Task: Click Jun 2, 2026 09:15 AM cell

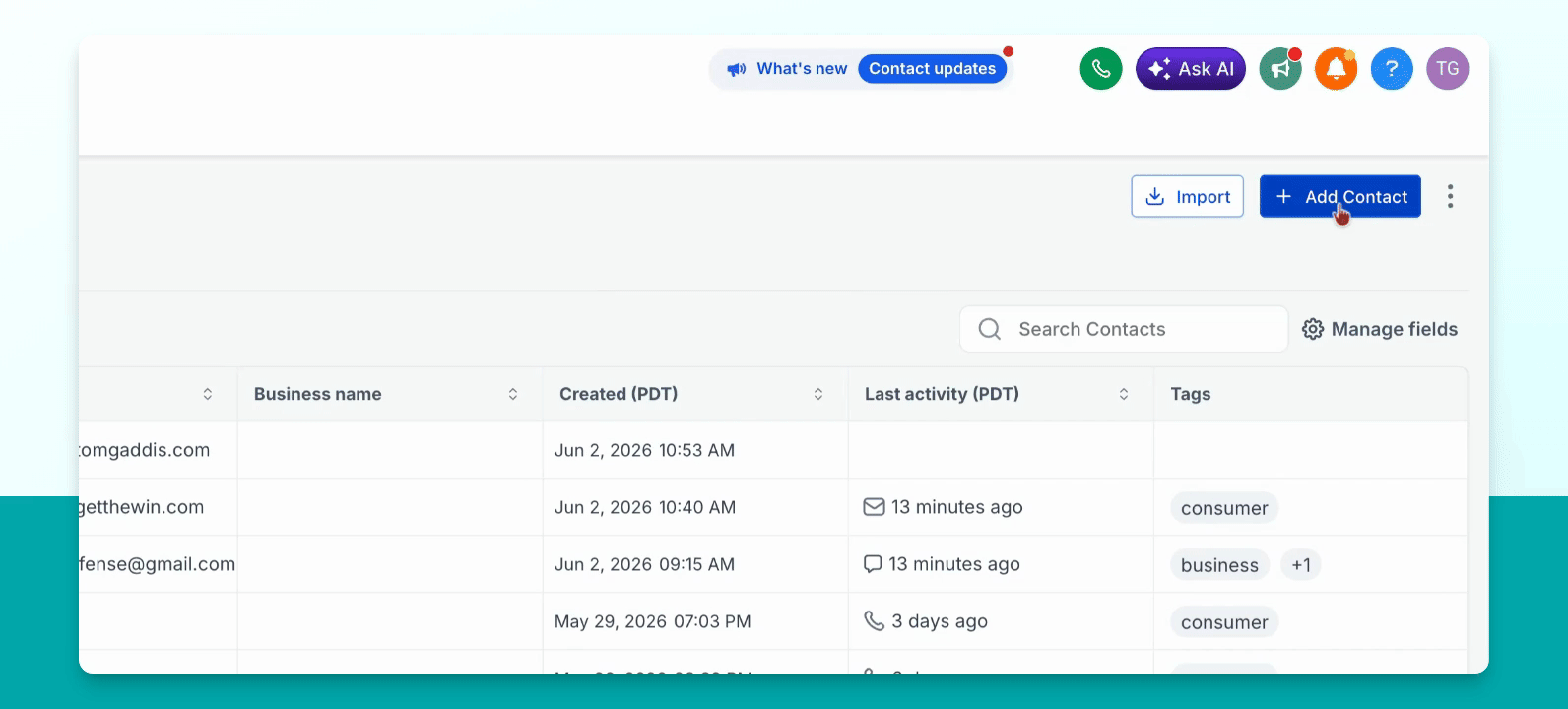Action: (695, 564)
